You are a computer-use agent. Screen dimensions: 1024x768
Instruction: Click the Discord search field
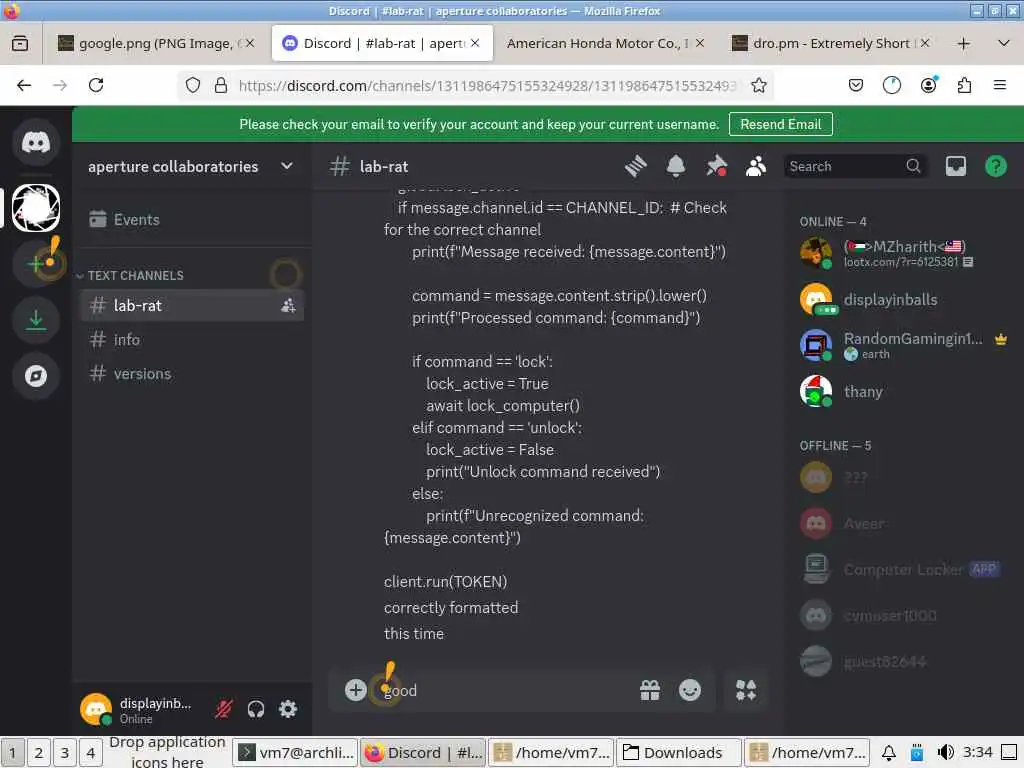pos(855,167)
